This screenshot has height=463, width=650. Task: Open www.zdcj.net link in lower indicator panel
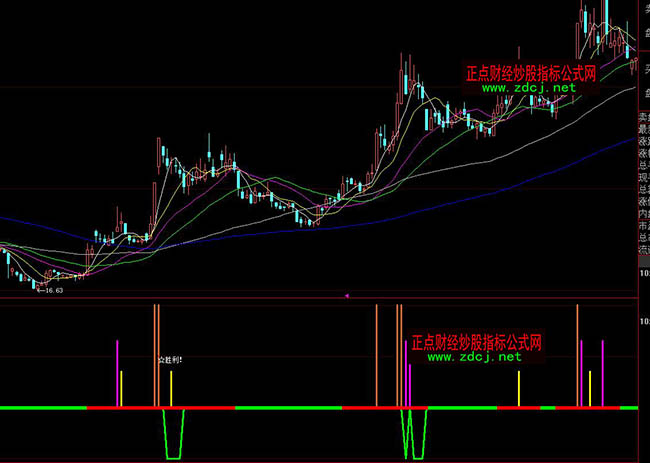coord(474,357)
